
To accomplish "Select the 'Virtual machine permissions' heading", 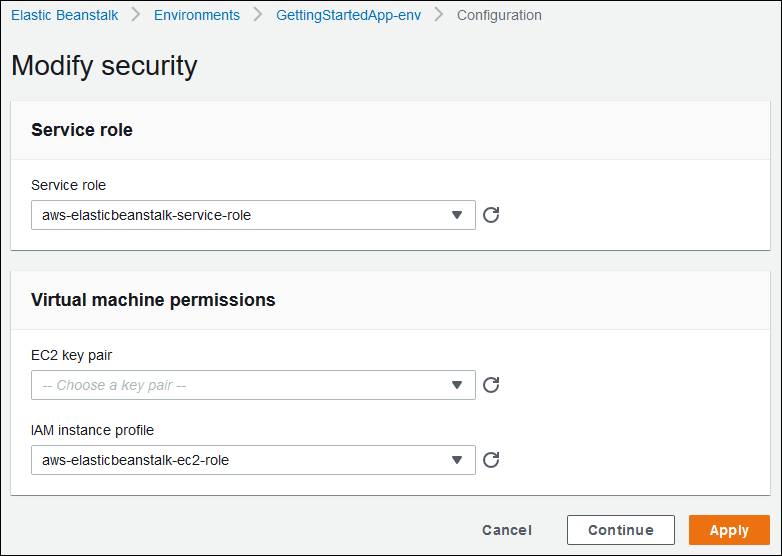I will pos(153,299).
